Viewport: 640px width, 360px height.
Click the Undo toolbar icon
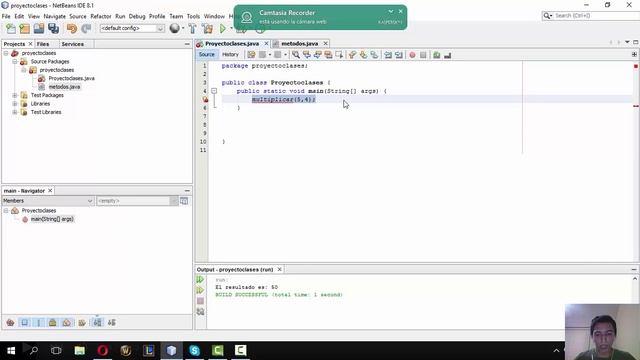point(72,29)
